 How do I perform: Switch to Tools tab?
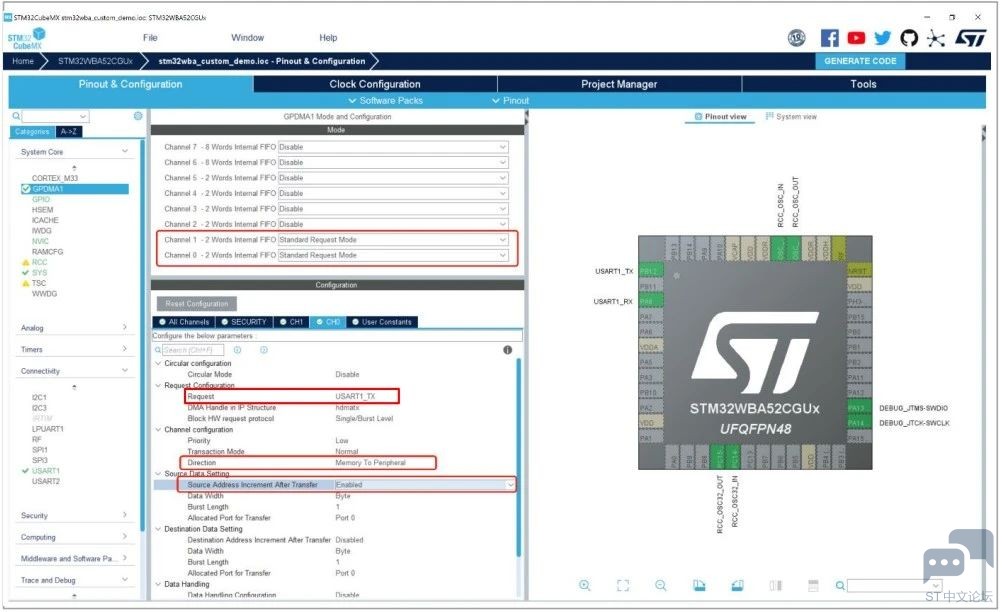(863, 84)
